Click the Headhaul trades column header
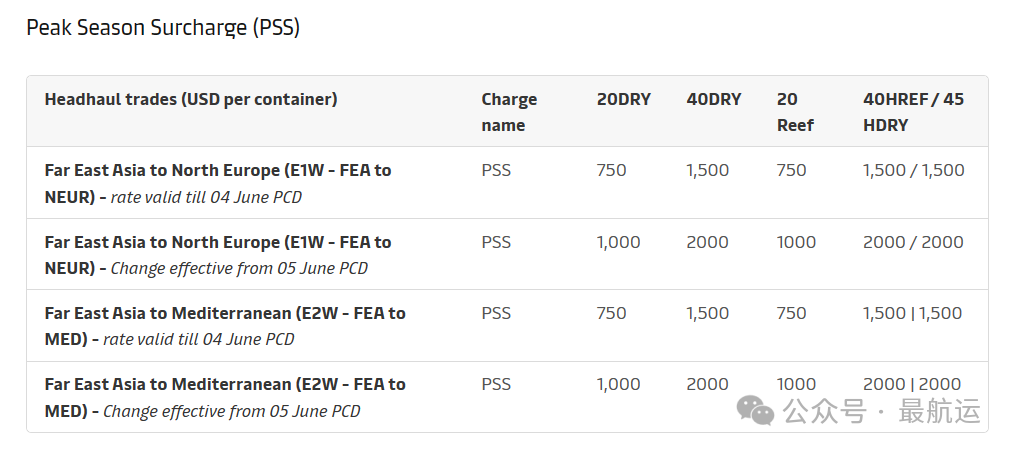Viewport: 1012px width, 451px height. [x=191, y=99]
